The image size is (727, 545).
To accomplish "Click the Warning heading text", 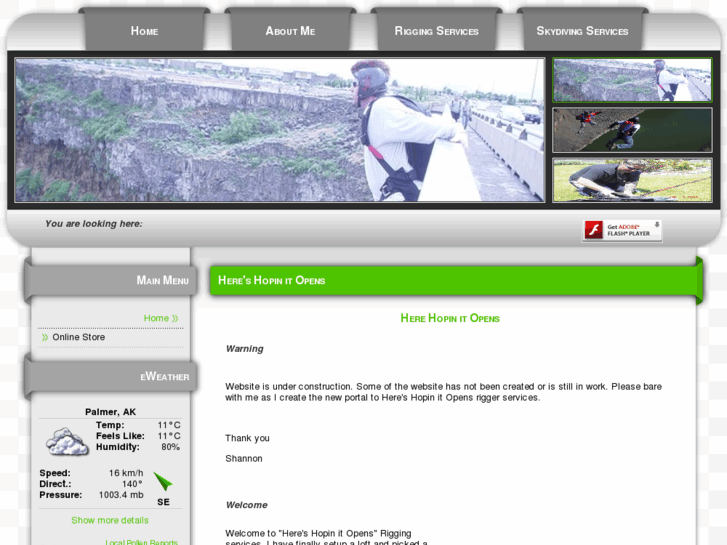I will [x=244, y=349].
